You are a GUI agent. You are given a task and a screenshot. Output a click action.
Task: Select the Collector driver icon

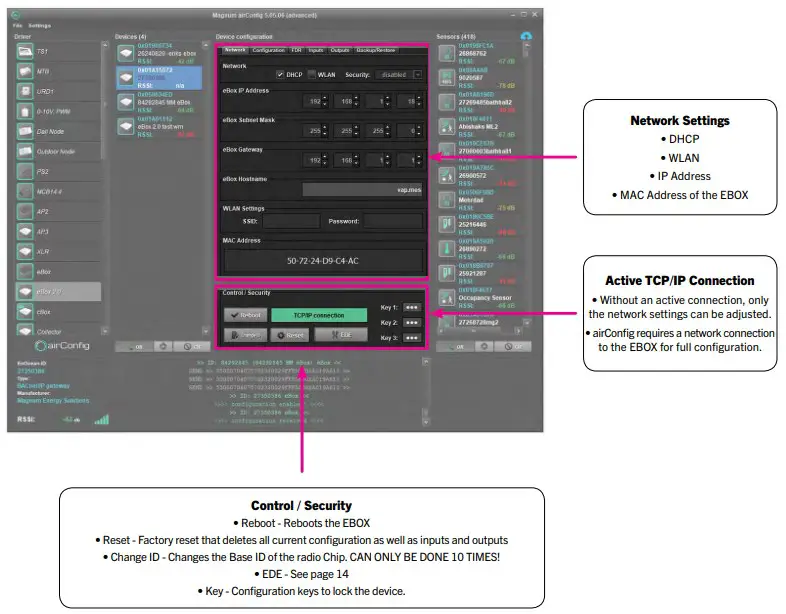point(25,330)
